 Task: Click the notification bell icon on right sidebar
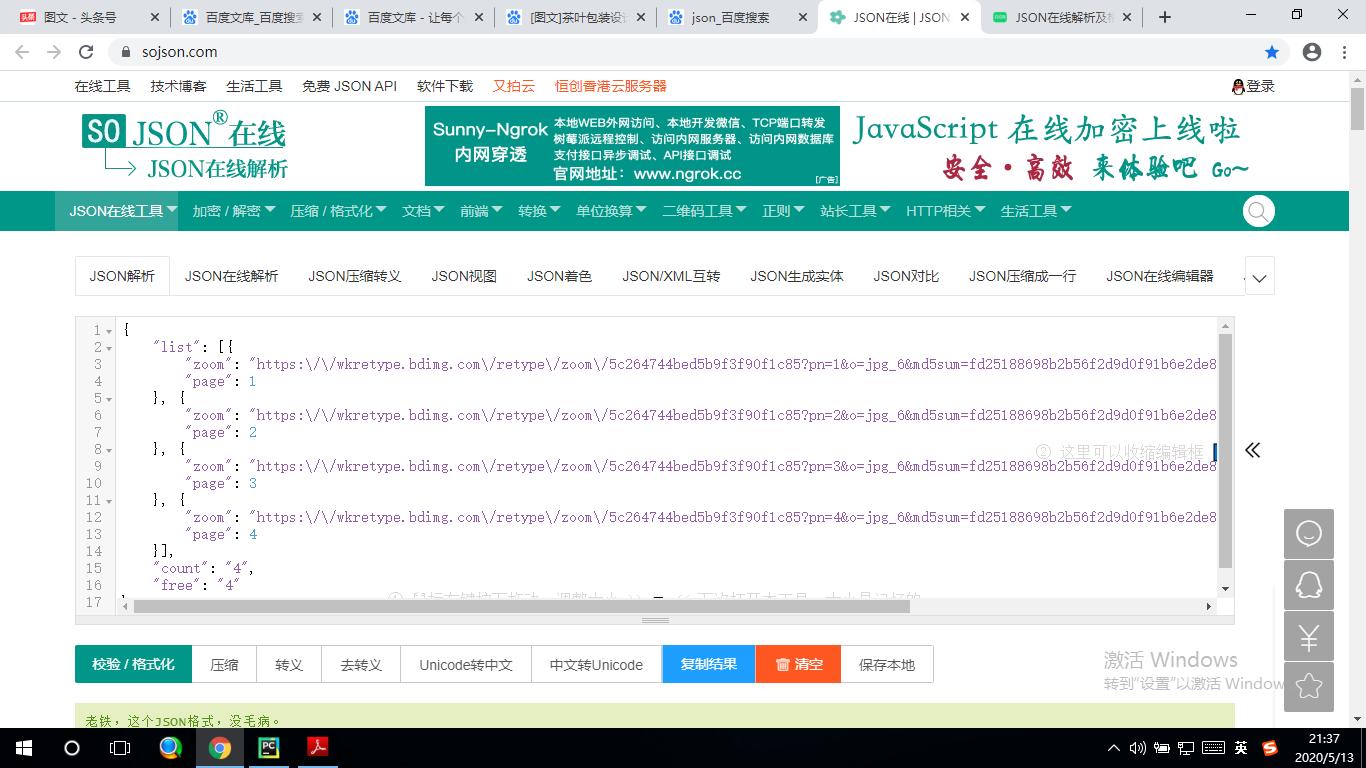[1308, 585]
